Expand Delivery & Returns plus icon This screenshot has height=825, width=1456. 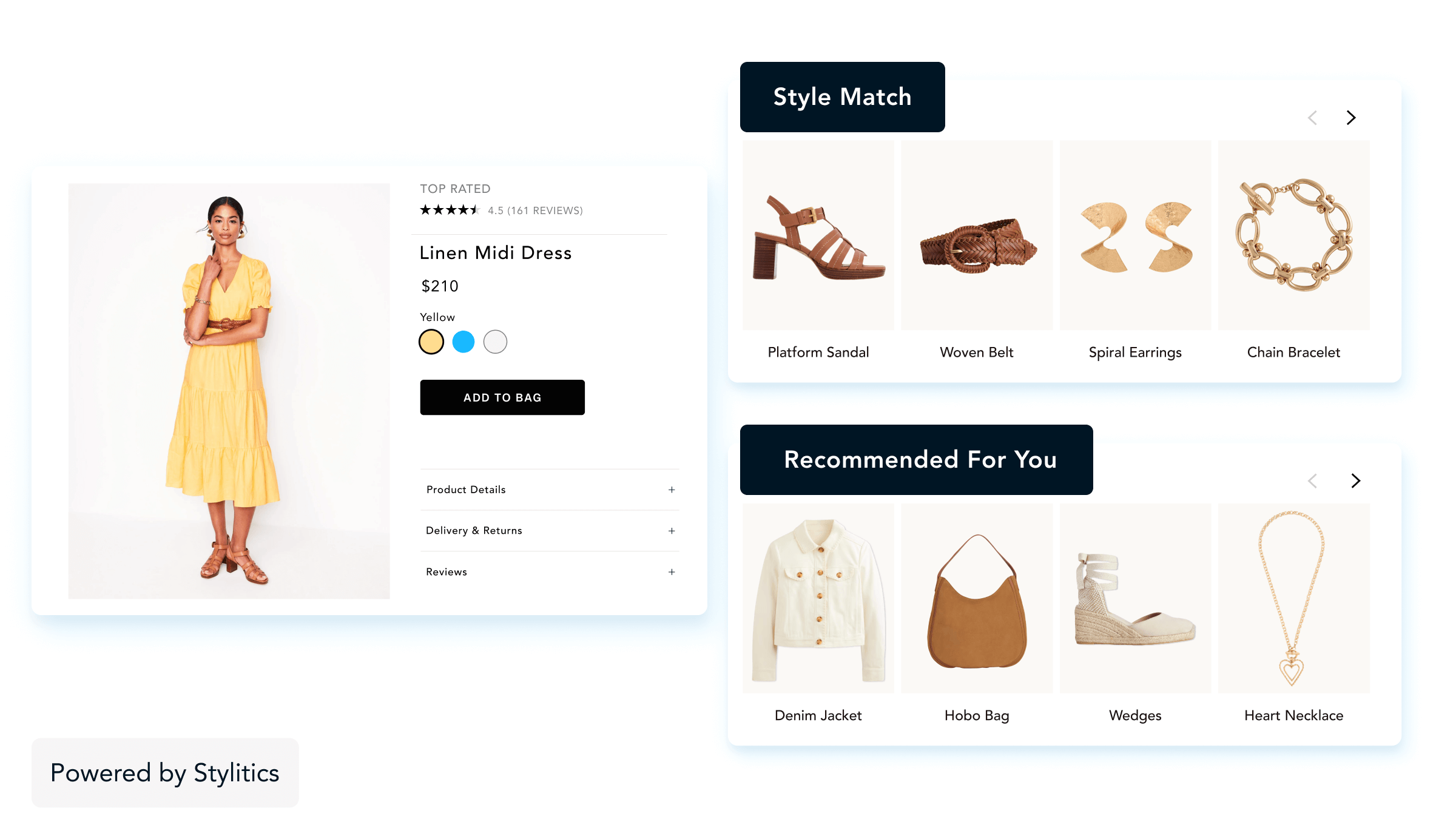[672, 531]
